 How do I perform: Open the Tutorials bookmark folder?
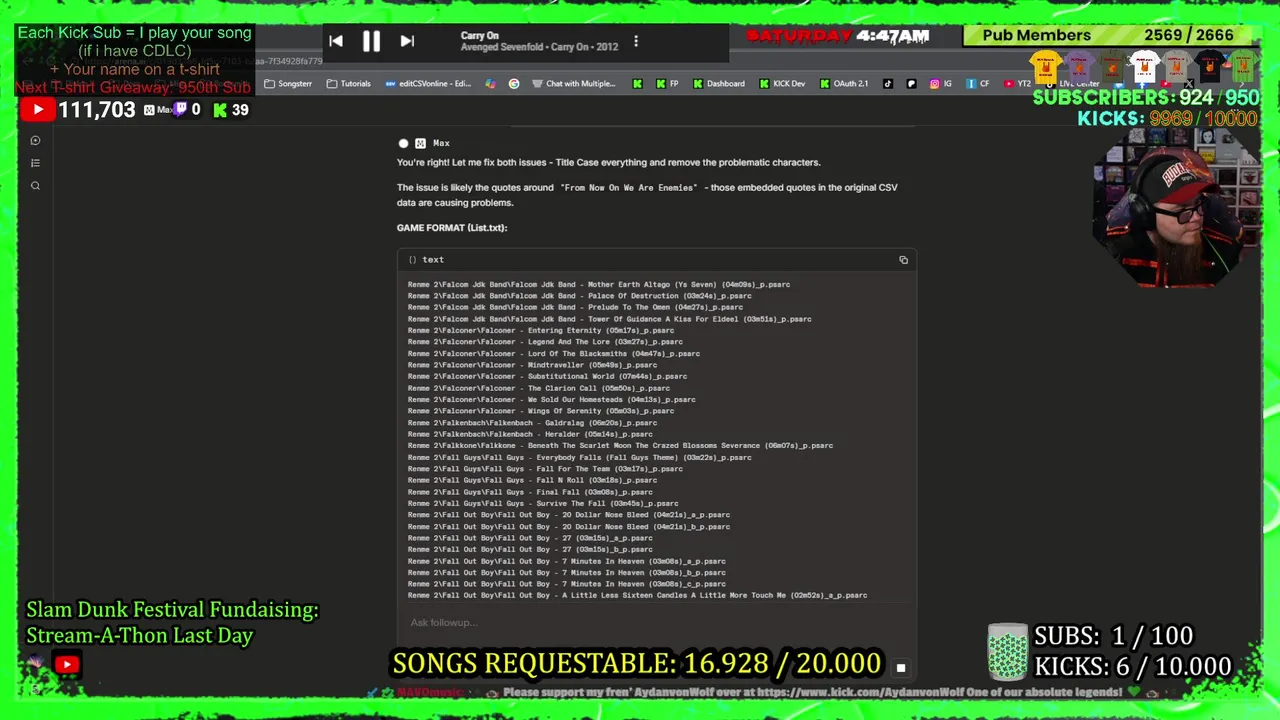click(349, 84)
